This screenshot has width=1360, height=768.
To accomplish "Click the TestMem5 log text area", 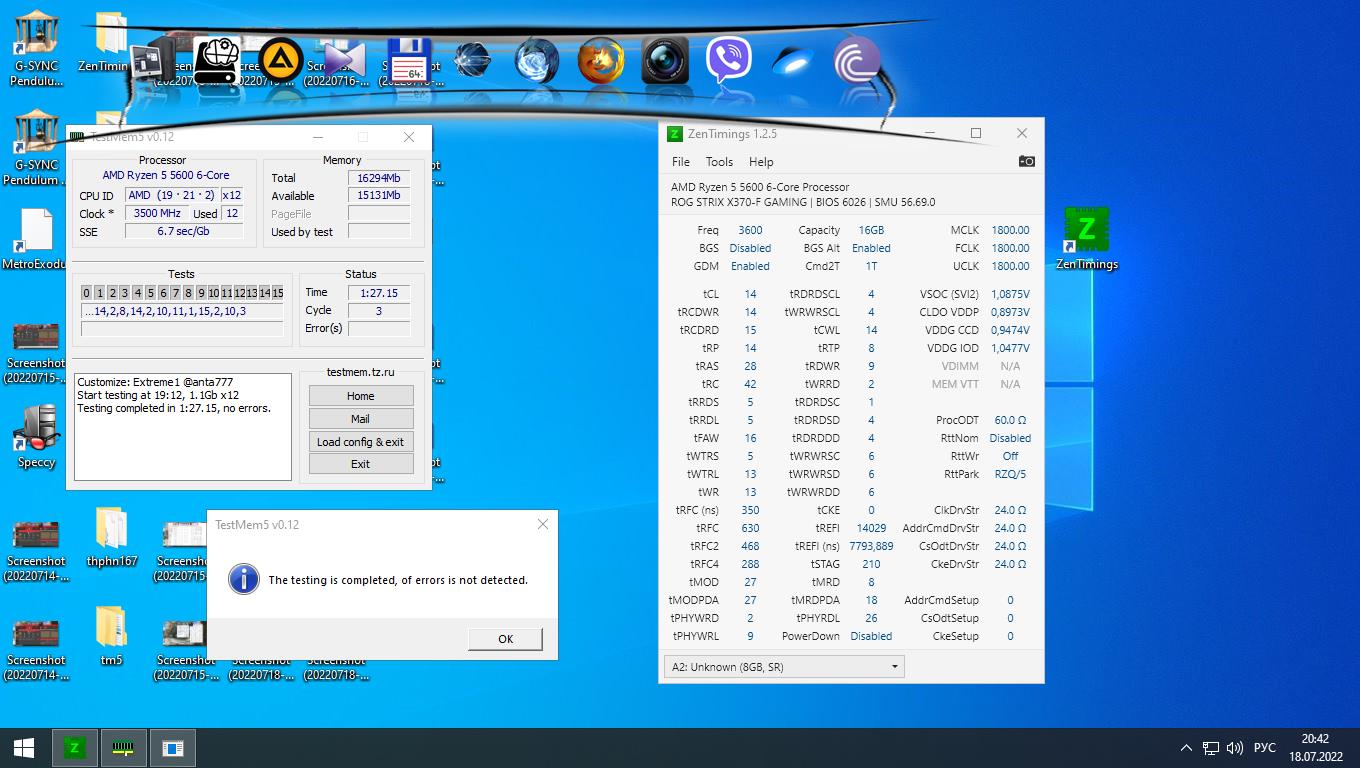I will click(183, 427).
